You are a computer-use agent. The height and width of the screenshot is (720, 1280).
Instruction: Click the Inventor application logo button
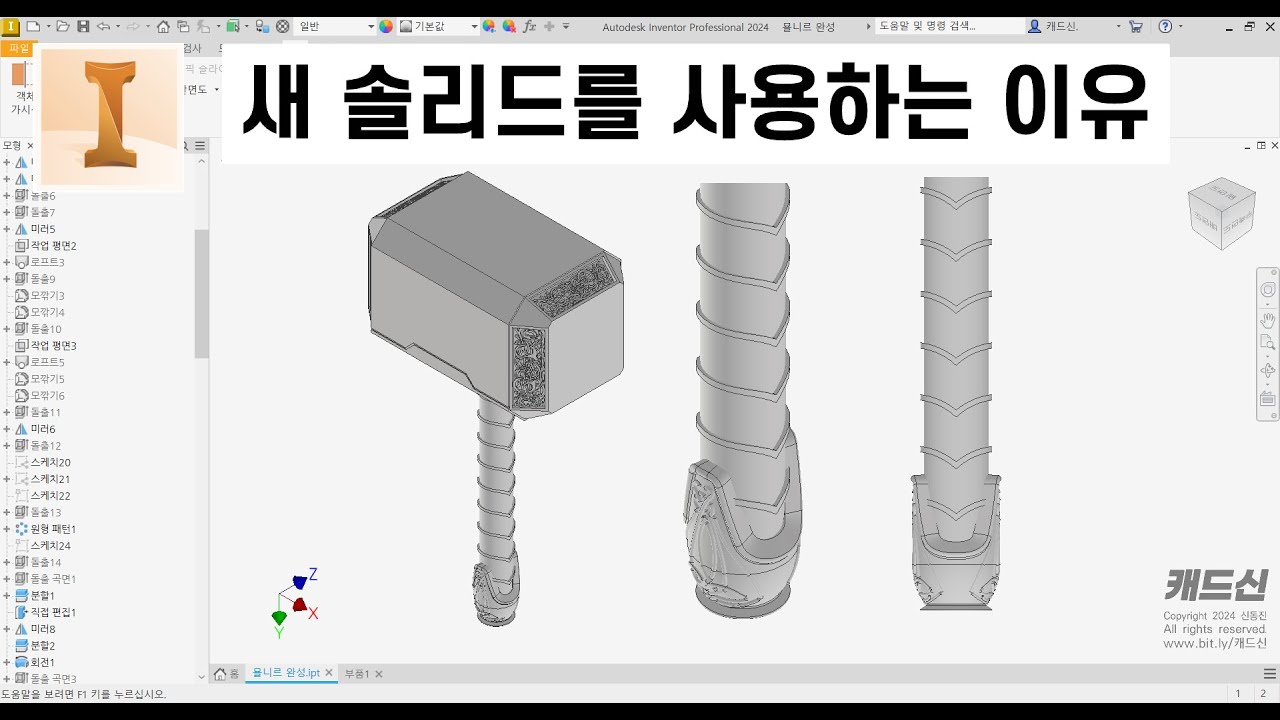(x=10, y=27)
